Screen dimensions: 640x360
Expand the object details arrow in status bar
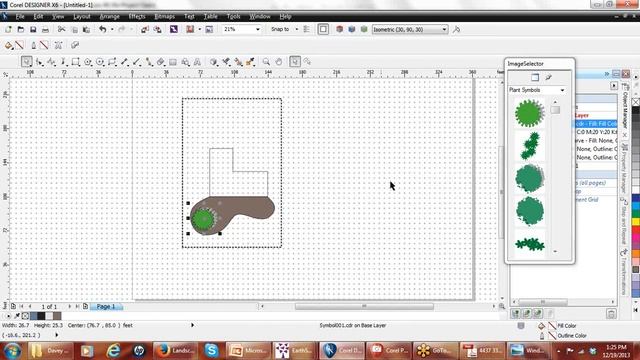pyautogui.click(x=192, y=325)
